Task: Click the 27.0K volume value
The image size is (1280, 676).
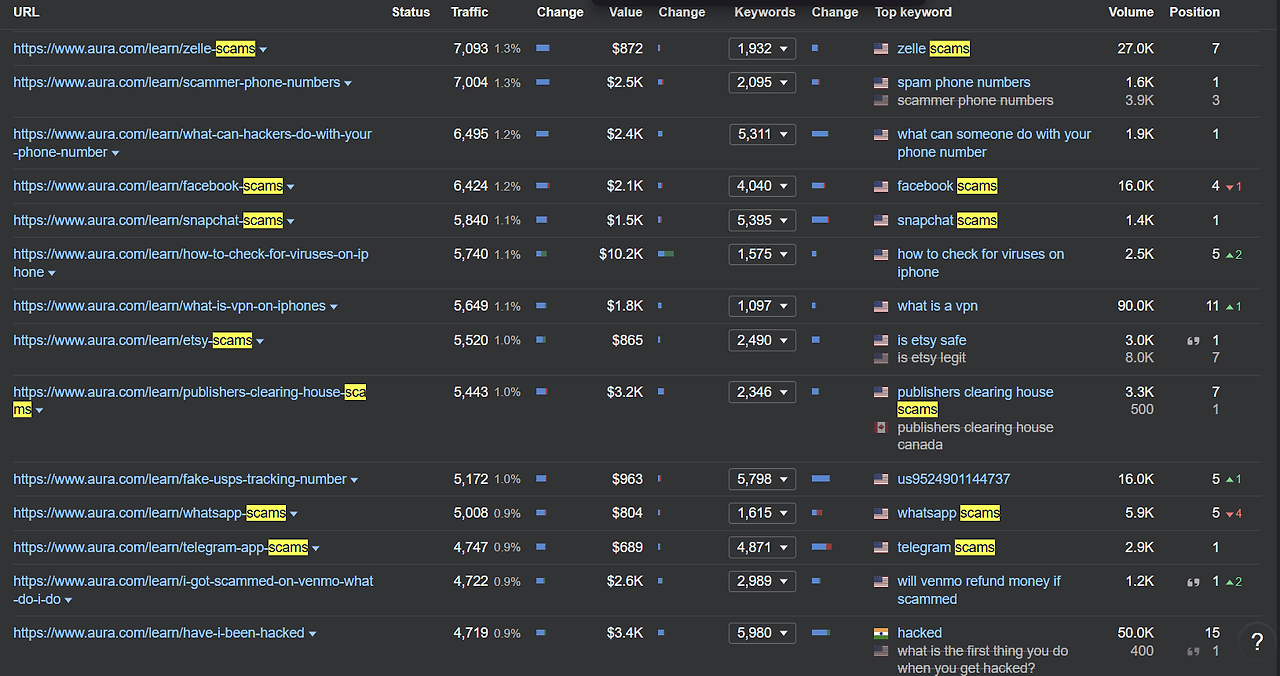Action: (x=1135, y=48)
